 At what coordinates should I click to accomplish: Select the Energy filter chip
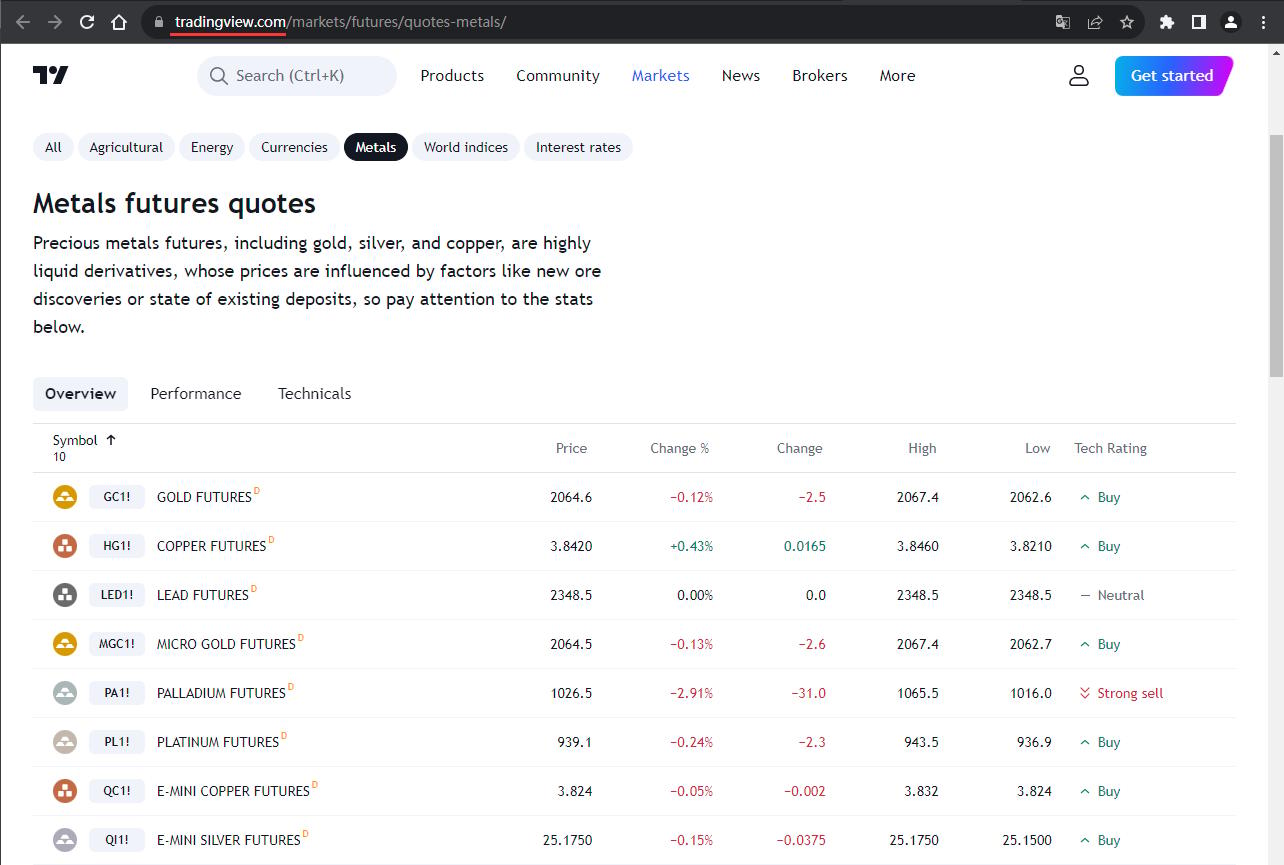click(212, 147)
